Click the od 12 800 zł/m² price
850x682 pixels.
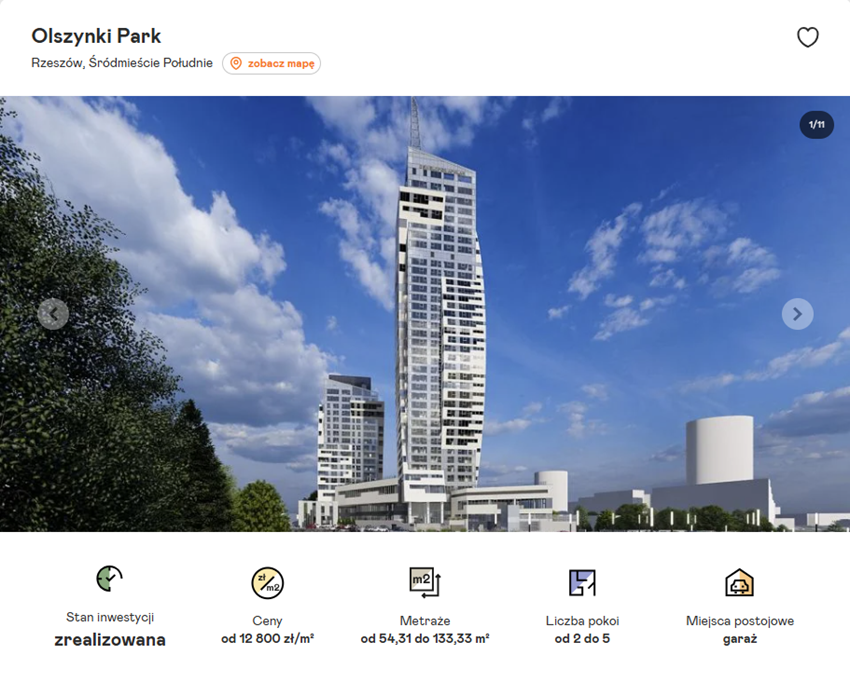(267, 639)
